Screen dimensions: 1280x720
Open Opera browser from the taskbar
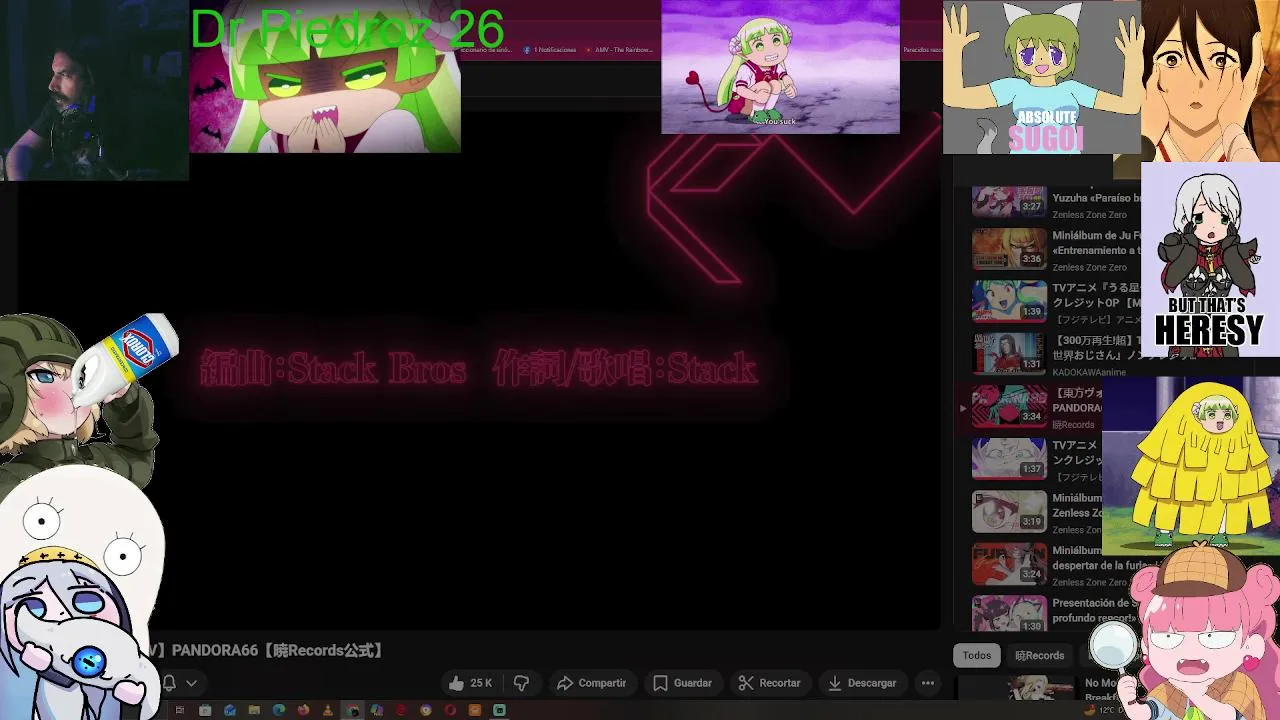[x=450, y=710]
